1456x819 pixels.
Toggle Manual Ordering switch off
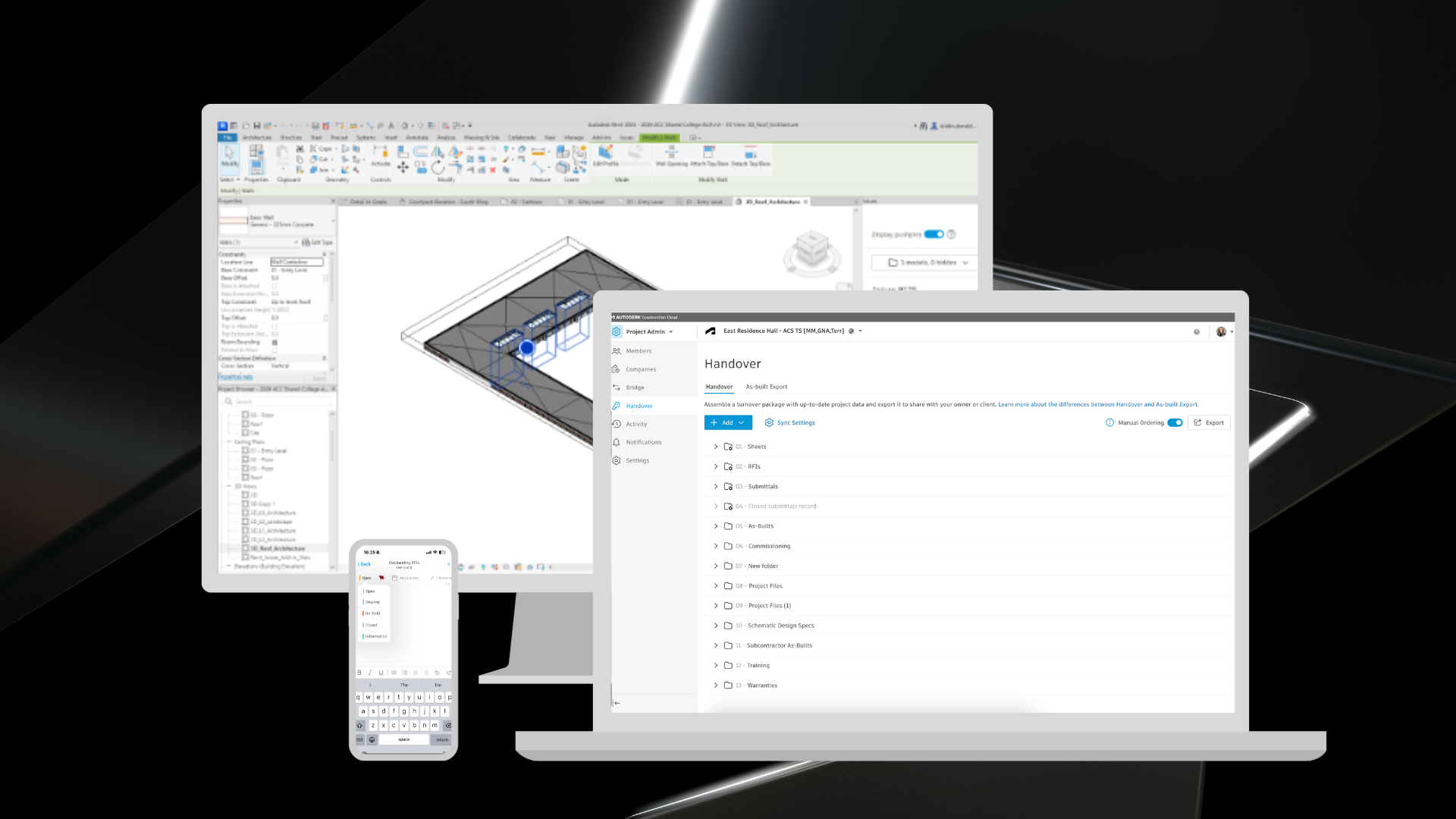click(x=1175, y=422)
